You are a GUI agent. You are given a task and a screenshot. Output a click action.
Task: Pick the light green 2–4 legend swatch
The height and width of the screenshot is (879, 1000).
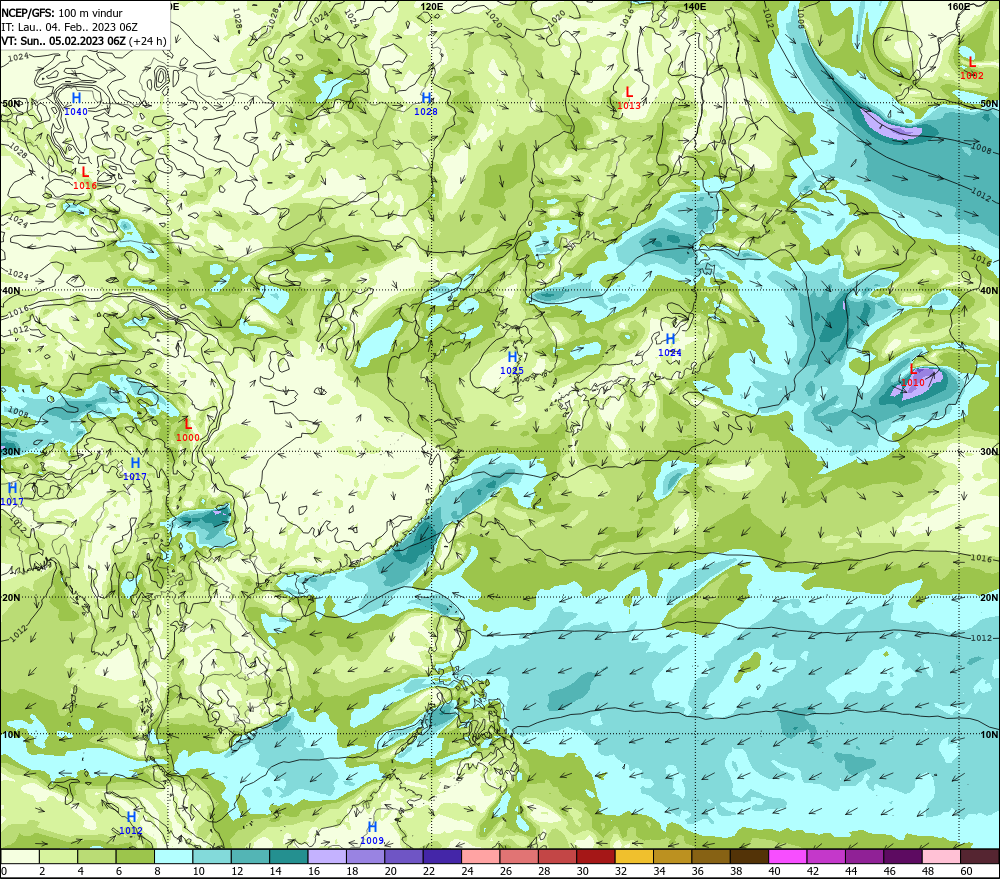pyautogui.click(x=59, y=856)
